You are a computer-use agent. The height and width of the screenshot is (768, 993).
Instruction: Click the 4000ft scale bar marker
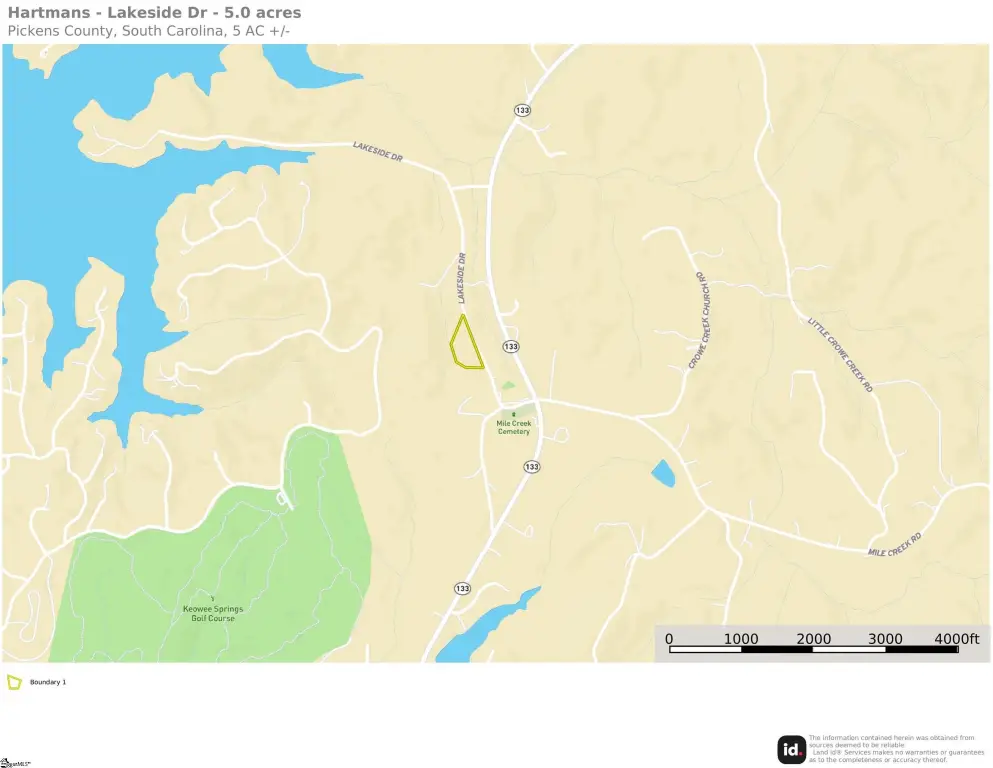click(956, 639)
